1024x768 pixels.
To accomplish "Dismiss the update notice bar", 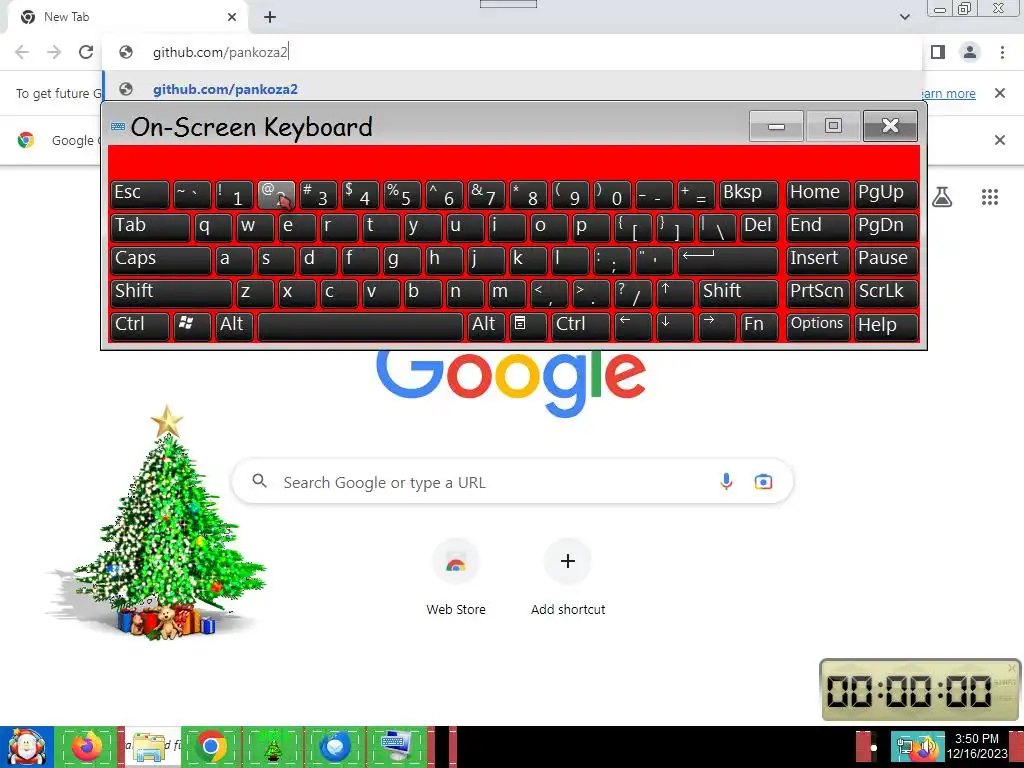I will pos(999,93).
